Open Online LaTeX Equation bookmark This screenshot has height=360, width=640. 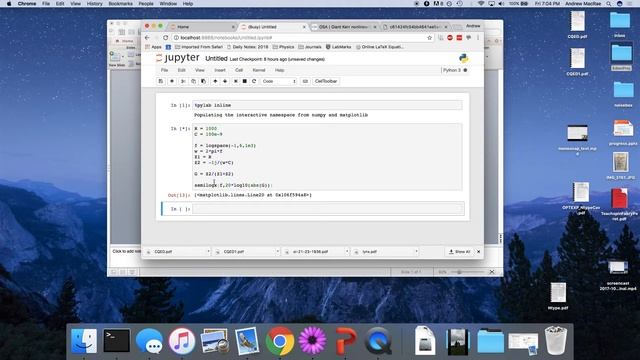[379, 47]
